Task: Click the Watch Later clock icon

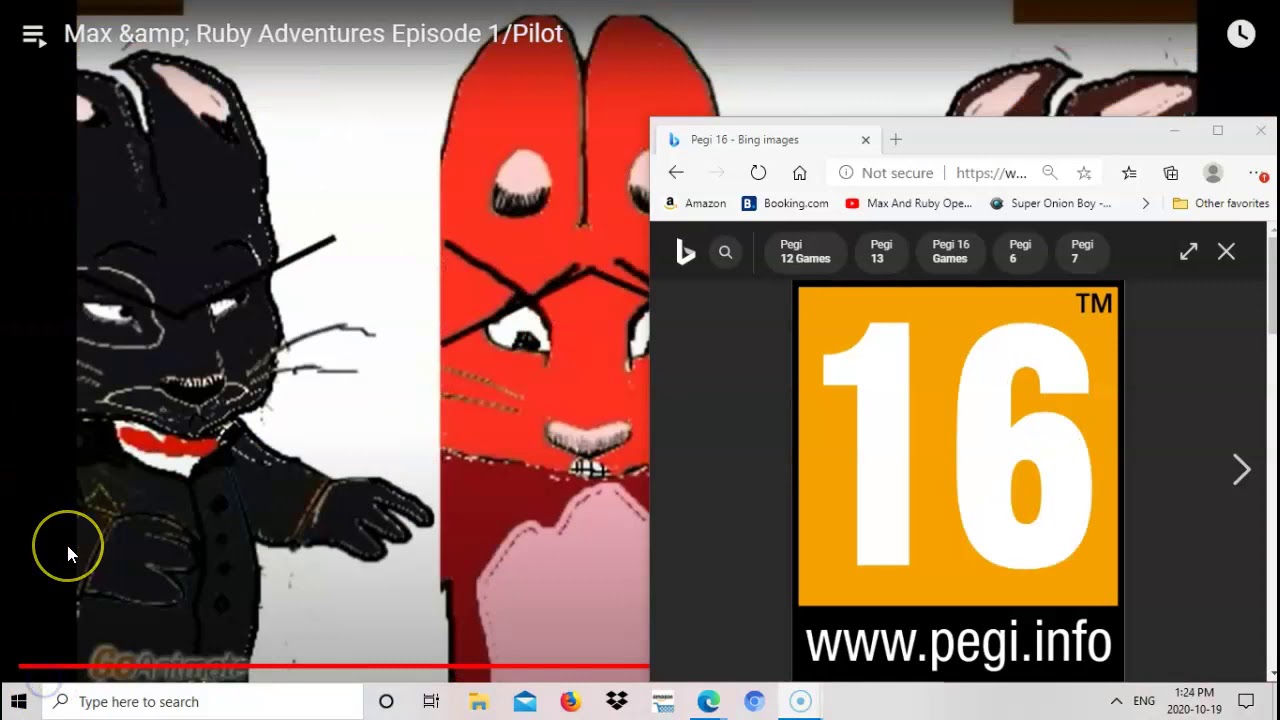Action: click(x=1241, y=34)
